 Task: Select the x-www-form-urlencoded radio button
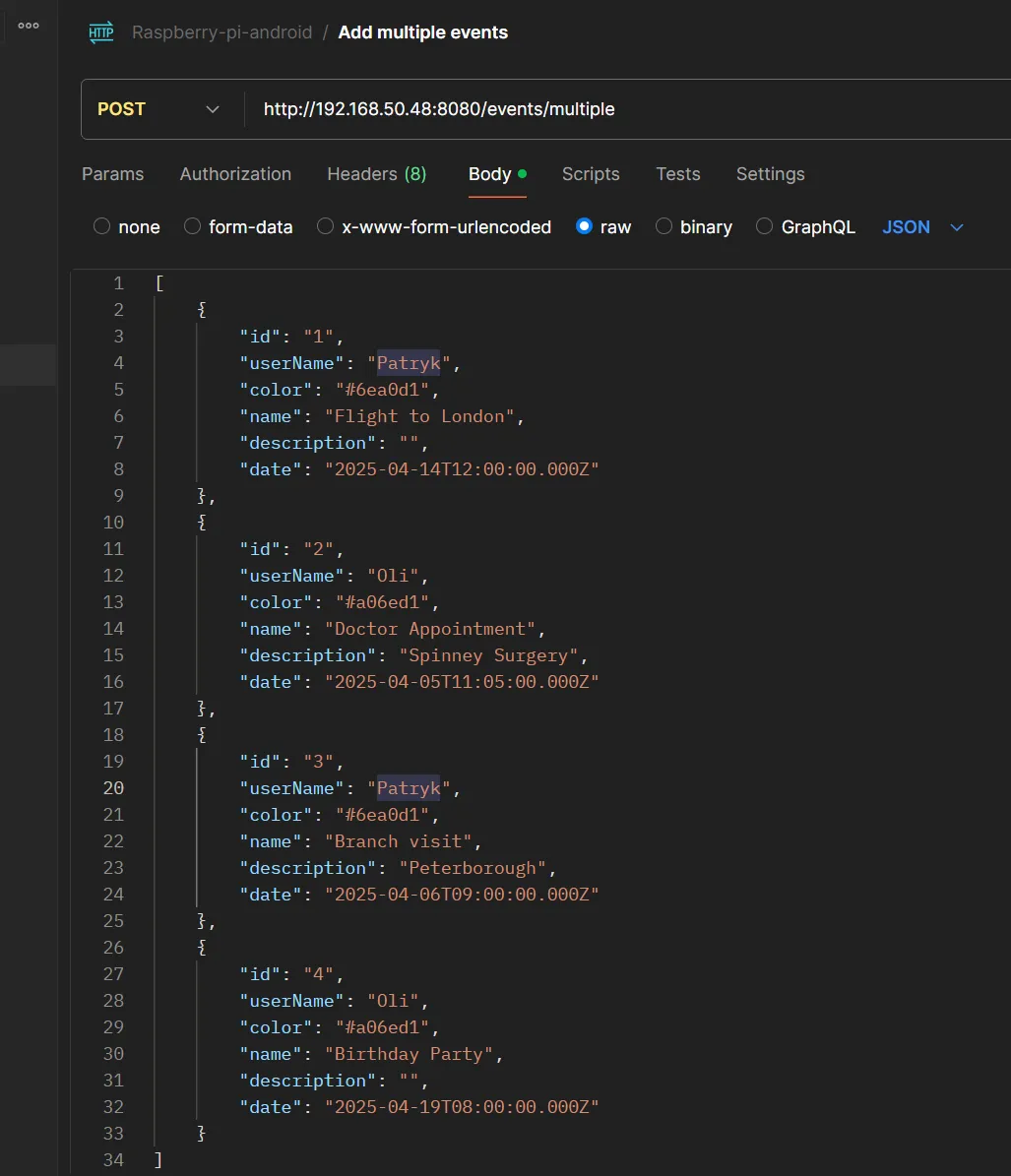pos(326,226)
